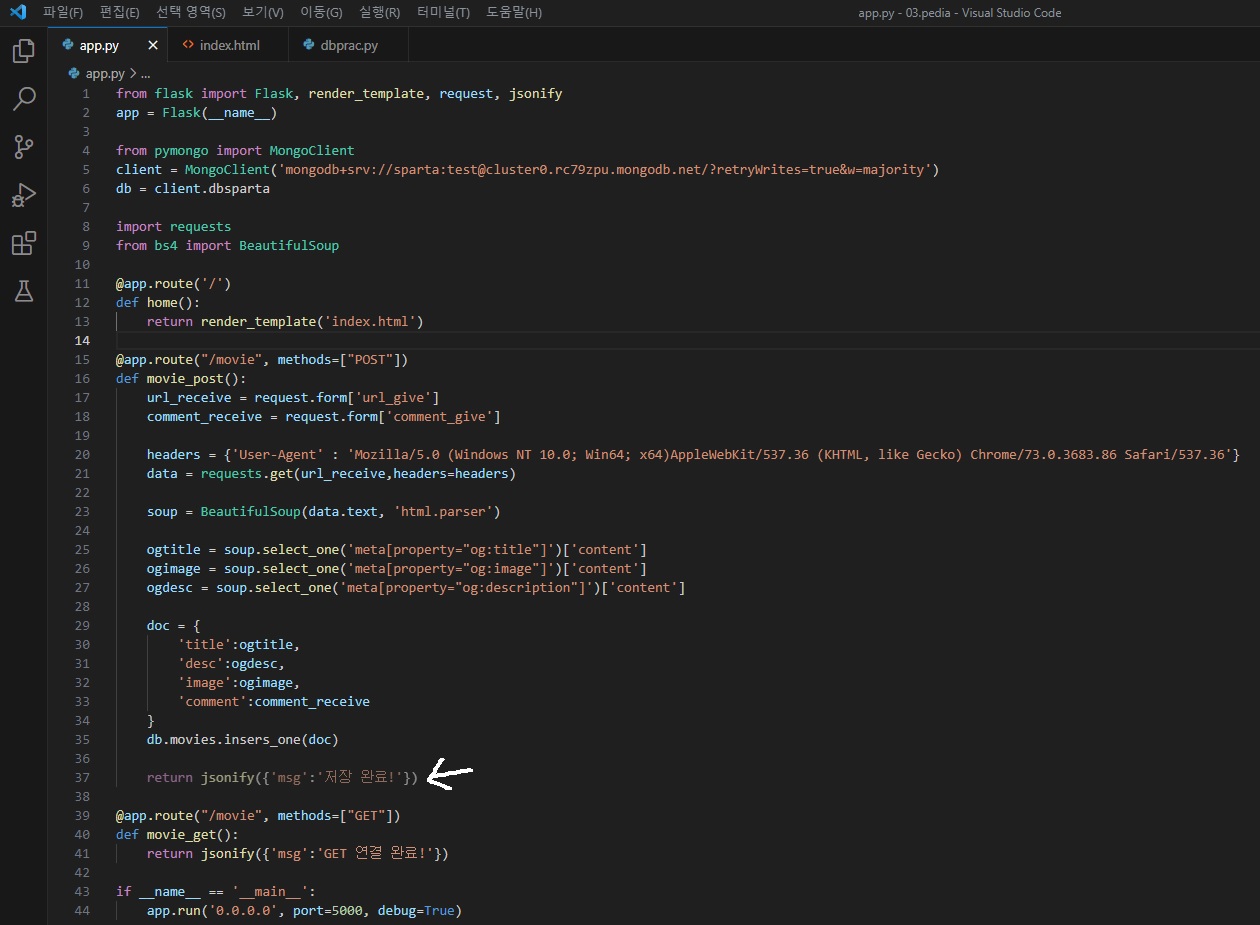Viewport: 1260px width, 925px height.
Task: Open the Extensions view
Action: (x=23, y=243)
